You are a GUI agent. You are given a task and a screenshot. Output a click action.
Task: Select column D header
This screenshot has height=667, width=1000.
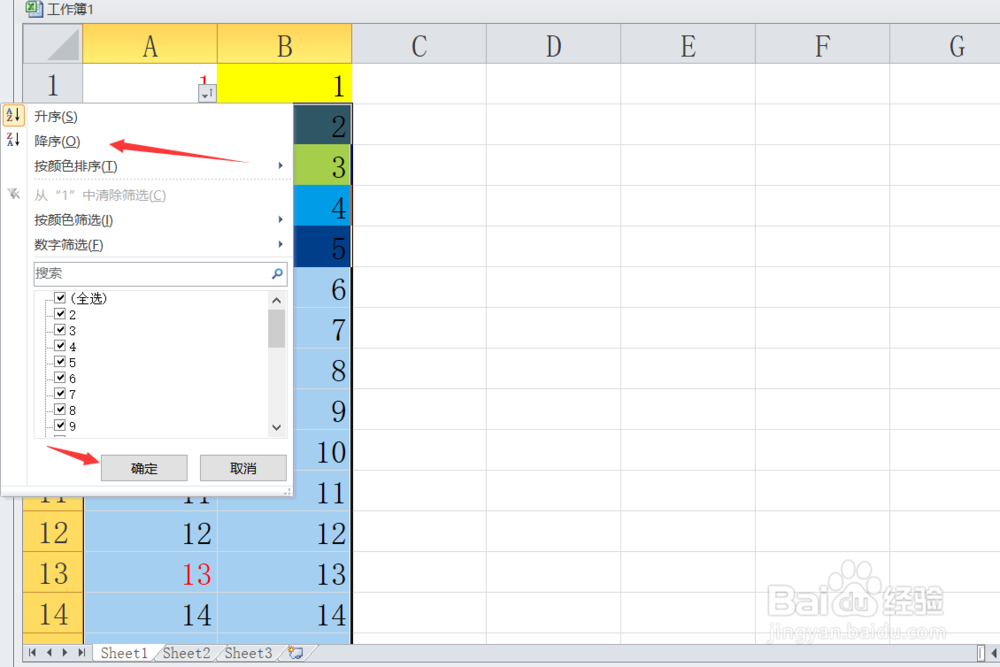(x=554, y=44)
